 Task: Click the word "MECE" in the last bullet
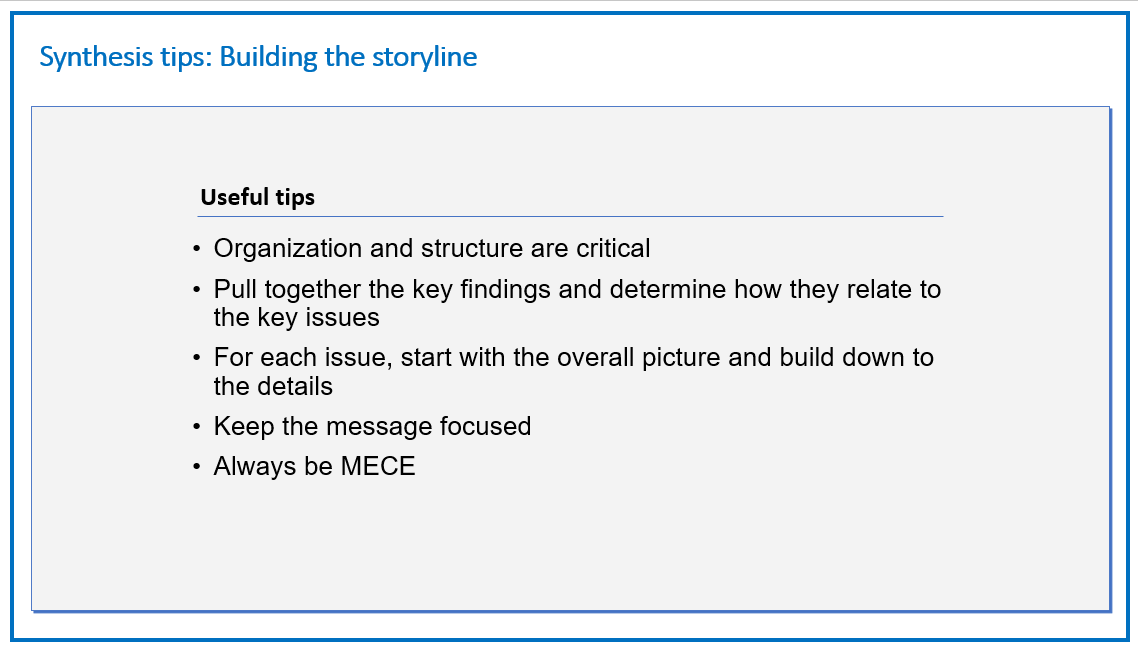click(x=378, y=466)
